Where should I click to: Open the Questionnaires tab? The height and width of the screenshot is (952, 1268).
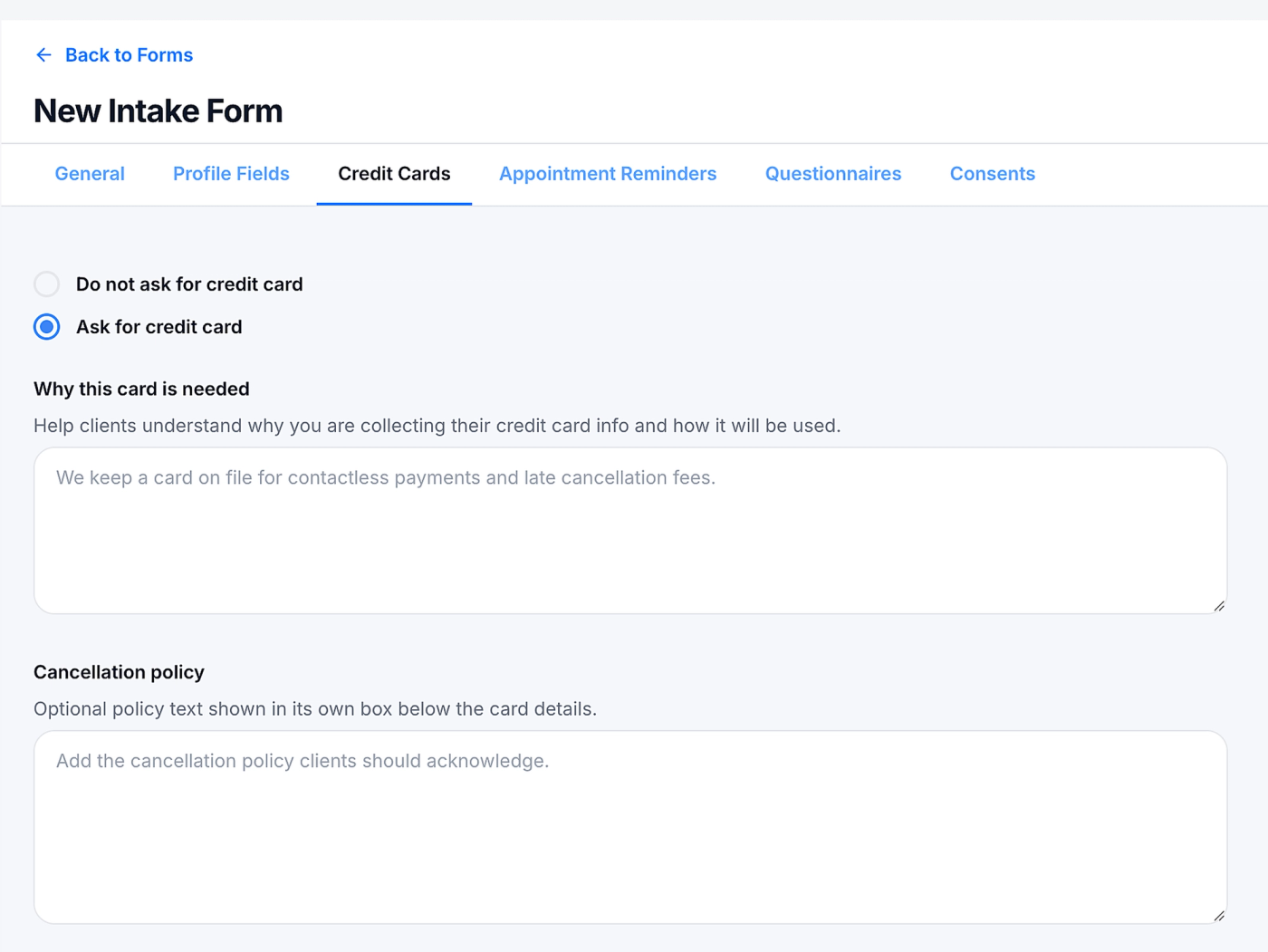pyautogui.click(x=833, y=174)
